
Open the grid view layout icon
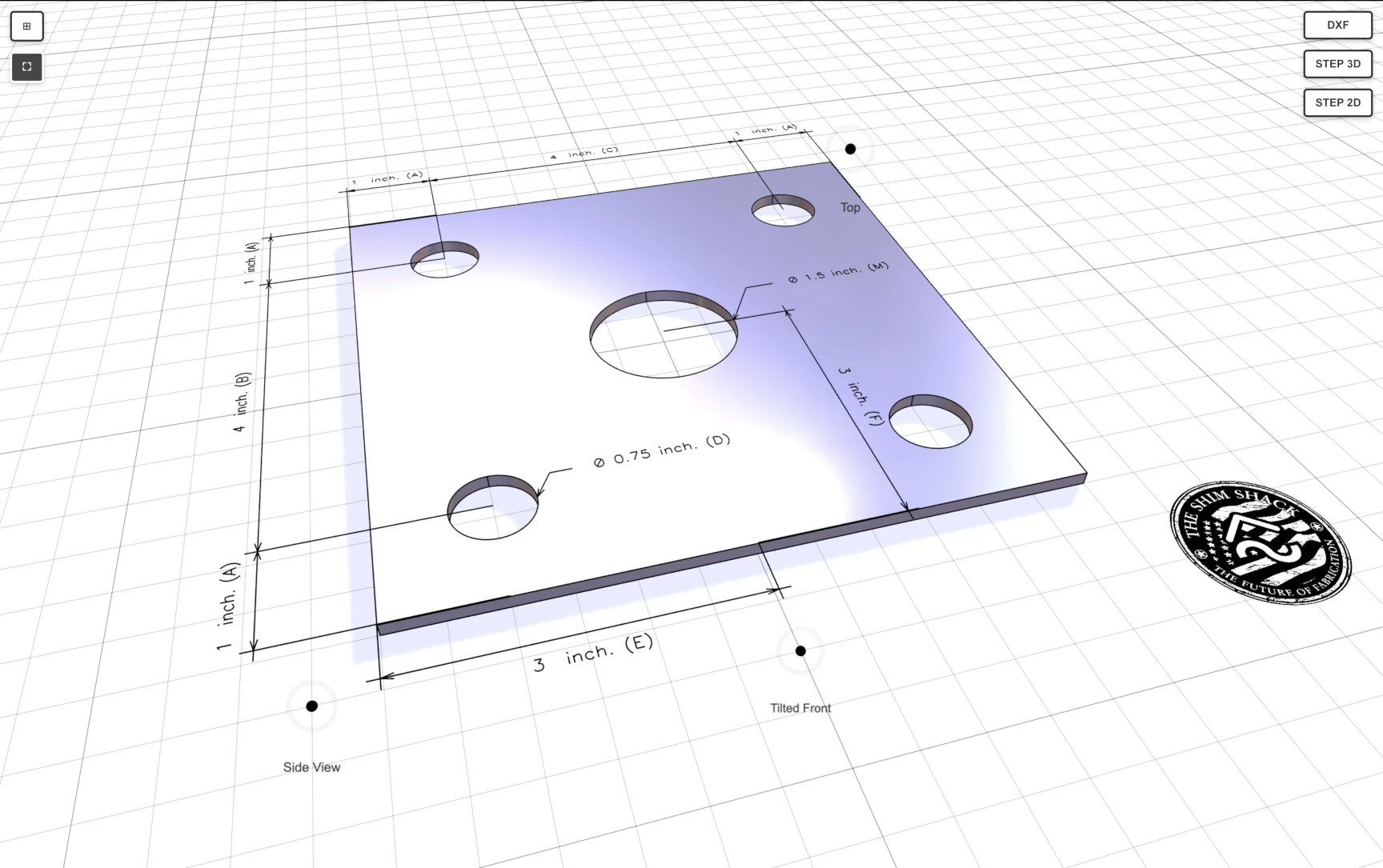[x=26, y=26]
